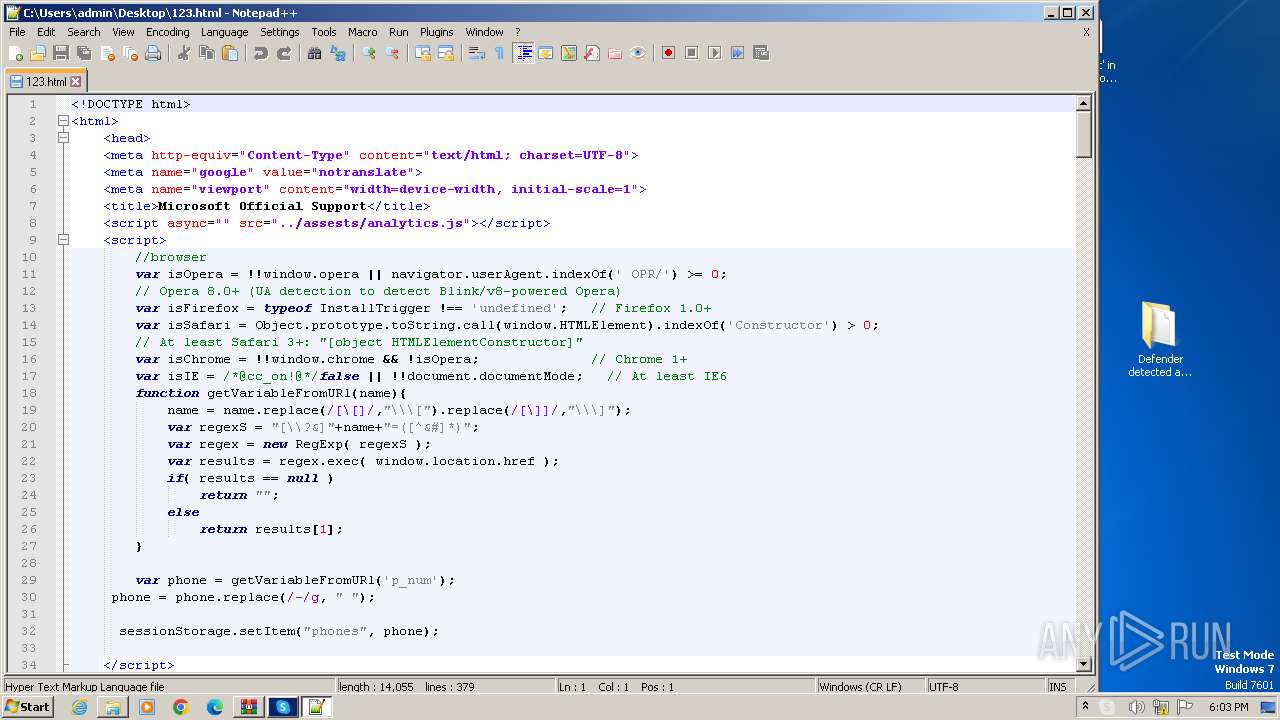The width and height of the screenshot is (1280, 720).
Task: Click the title text Microsoft Official Support
Action: [x=262, y=206]
